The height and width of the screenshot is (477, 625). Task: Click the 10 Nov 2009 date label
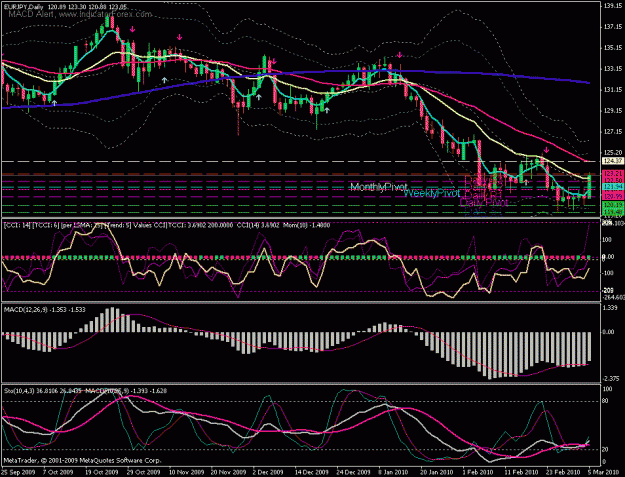186,472
